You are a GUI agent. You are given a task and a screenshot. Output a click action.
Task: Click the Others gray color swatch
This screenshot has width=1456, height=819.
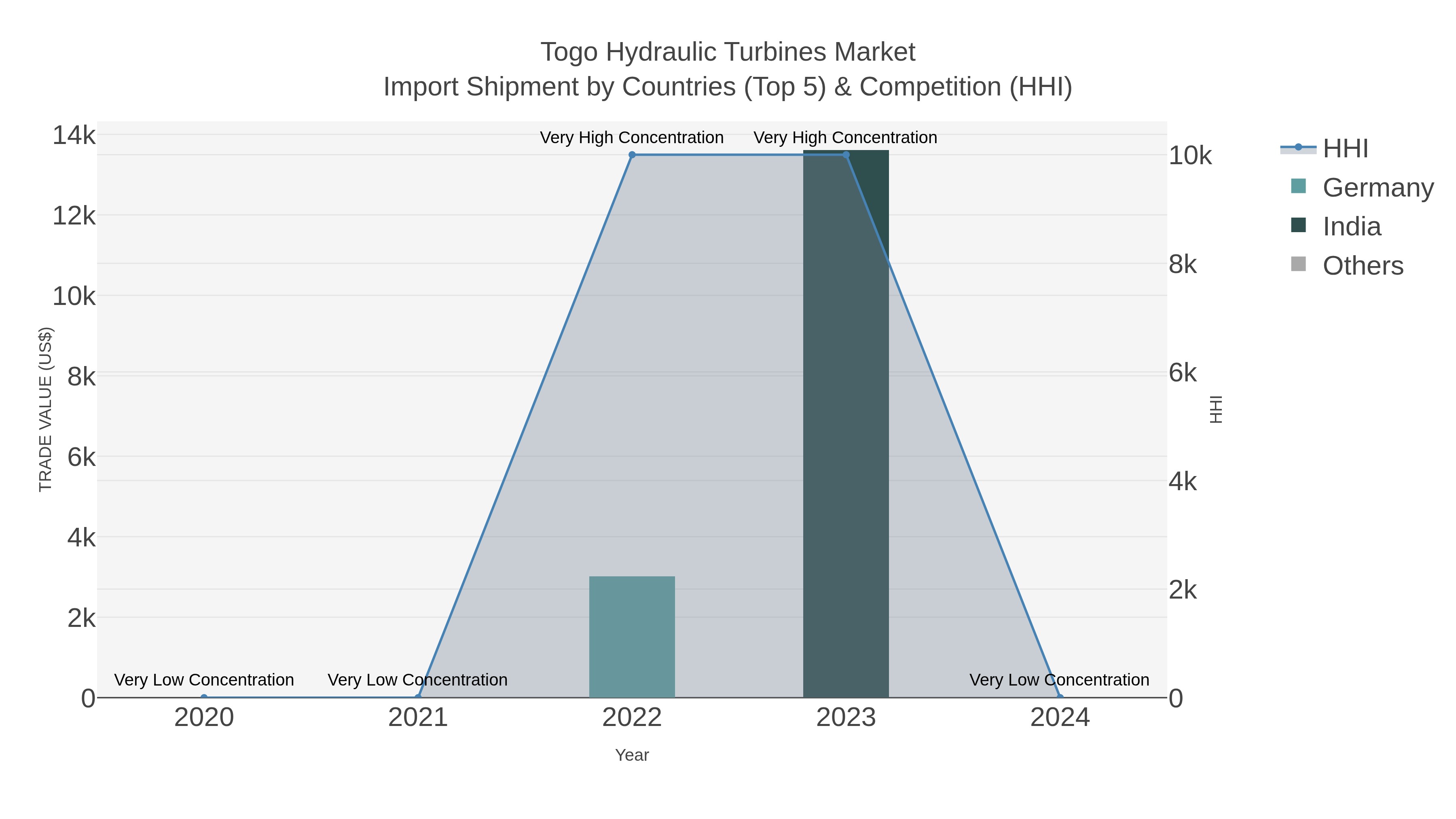tap(1298, 264)
